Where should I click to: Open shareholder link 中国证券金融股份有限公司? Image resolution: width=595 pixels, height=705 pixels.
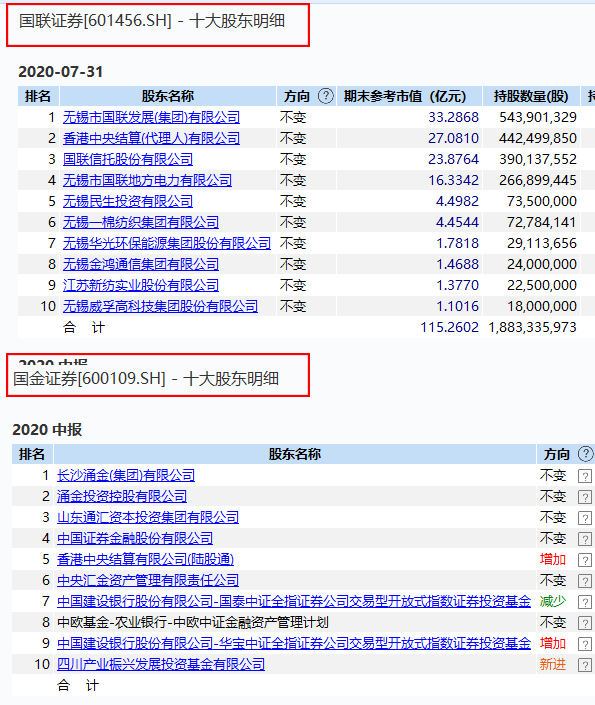tap(135, 538)
